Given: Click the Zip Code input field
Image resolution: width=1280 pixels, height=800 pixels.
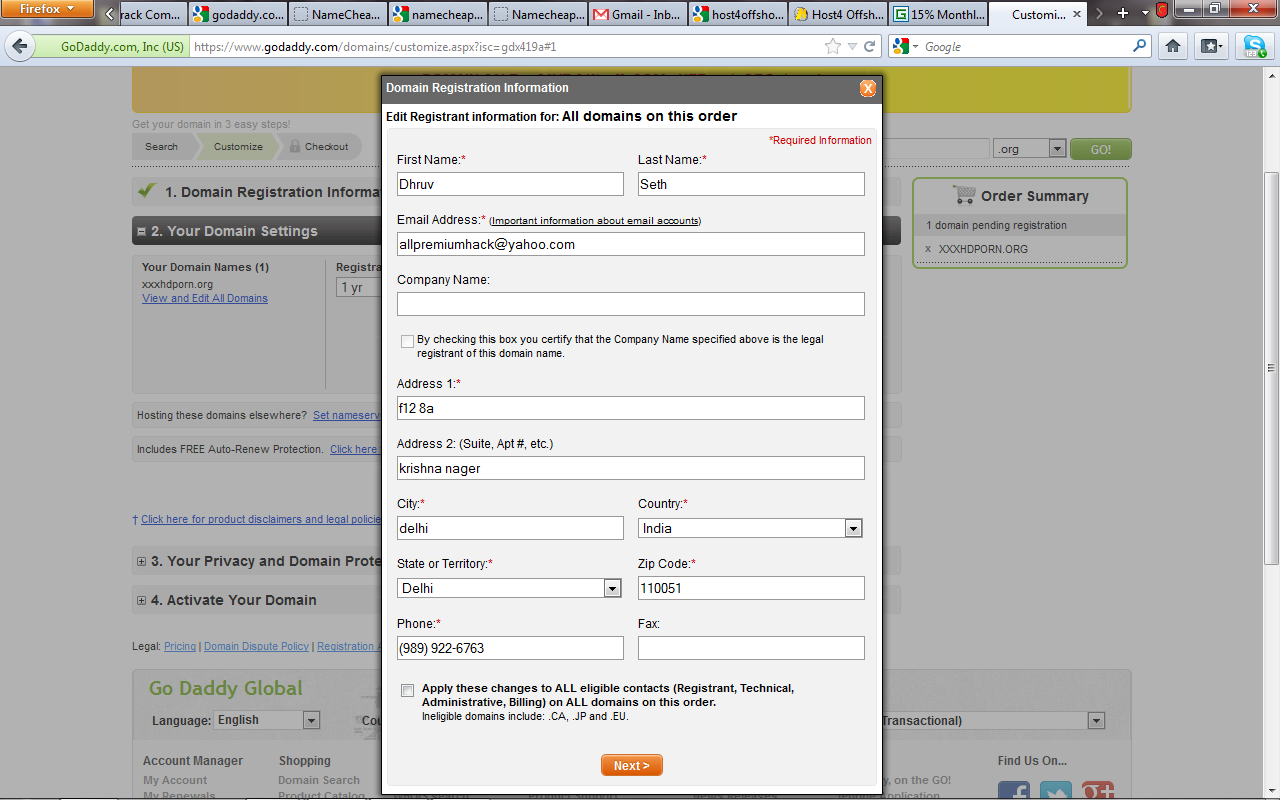Looking at the screenshot, I should coord(751,588).
